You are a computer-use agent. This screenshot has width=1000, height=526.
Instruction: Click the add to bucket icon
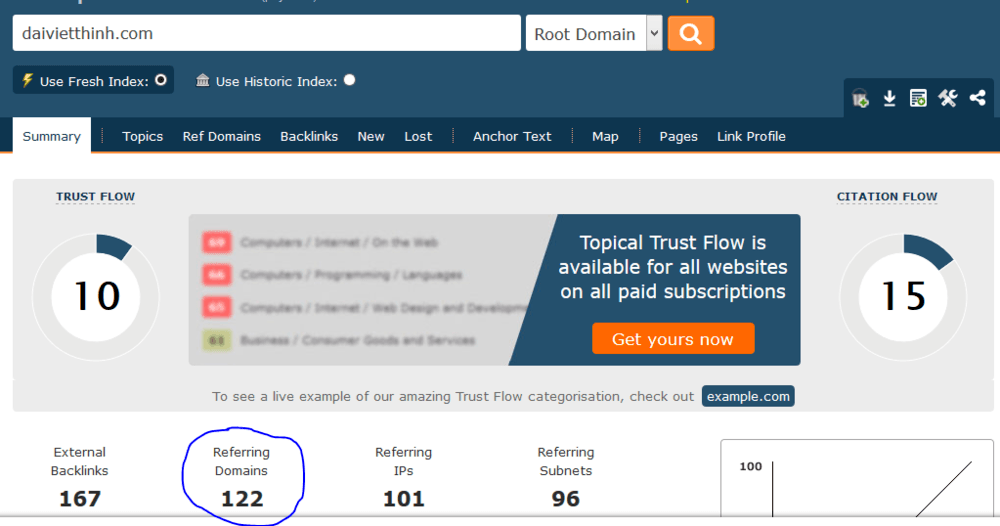tap(860, 98)
